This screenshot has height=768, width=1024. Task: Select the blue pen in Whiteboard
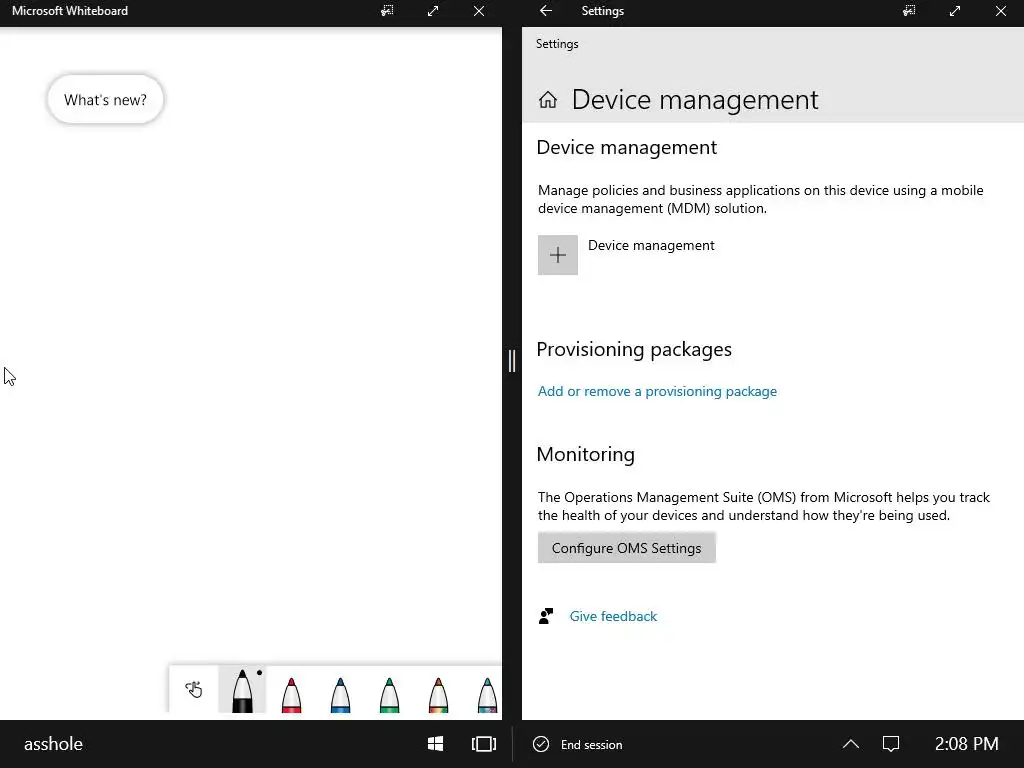(340, 694)
